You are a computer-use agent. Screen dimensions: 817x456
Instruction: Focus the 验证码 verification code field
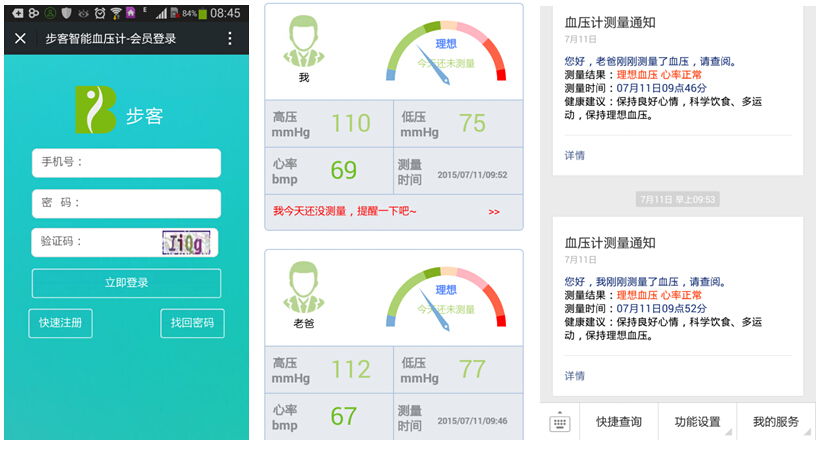95,242
